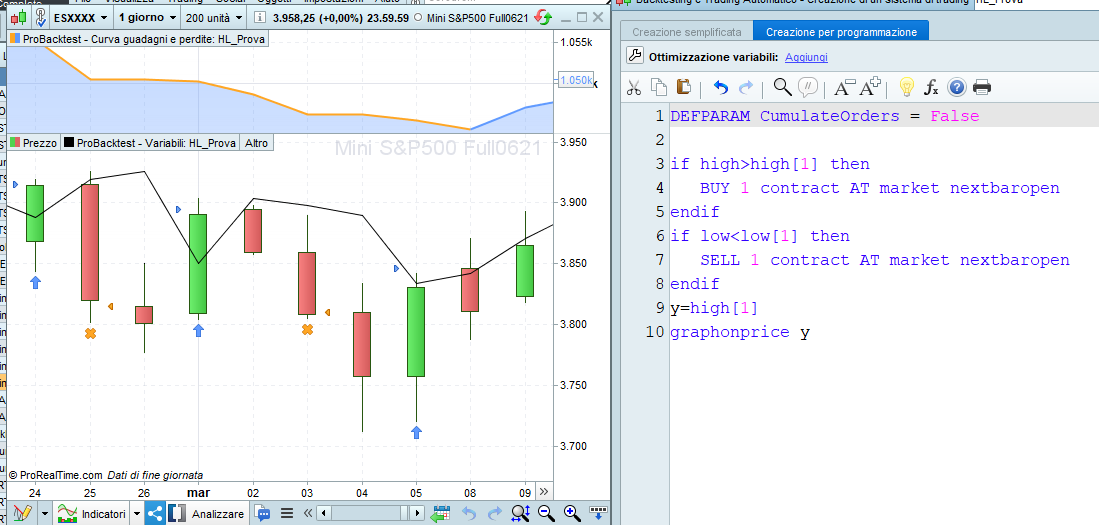Click the go-to-date calendar icon
Screen dimensions: 1099x525
click(441, 513)
